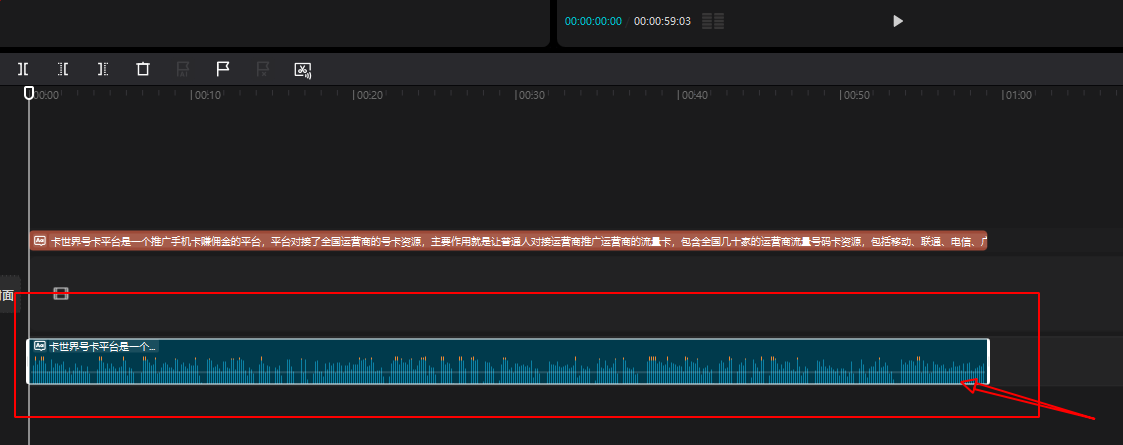Trim clip right of playhead
The height and width of the screenshot is (445, 1123).
click(103, 70)
